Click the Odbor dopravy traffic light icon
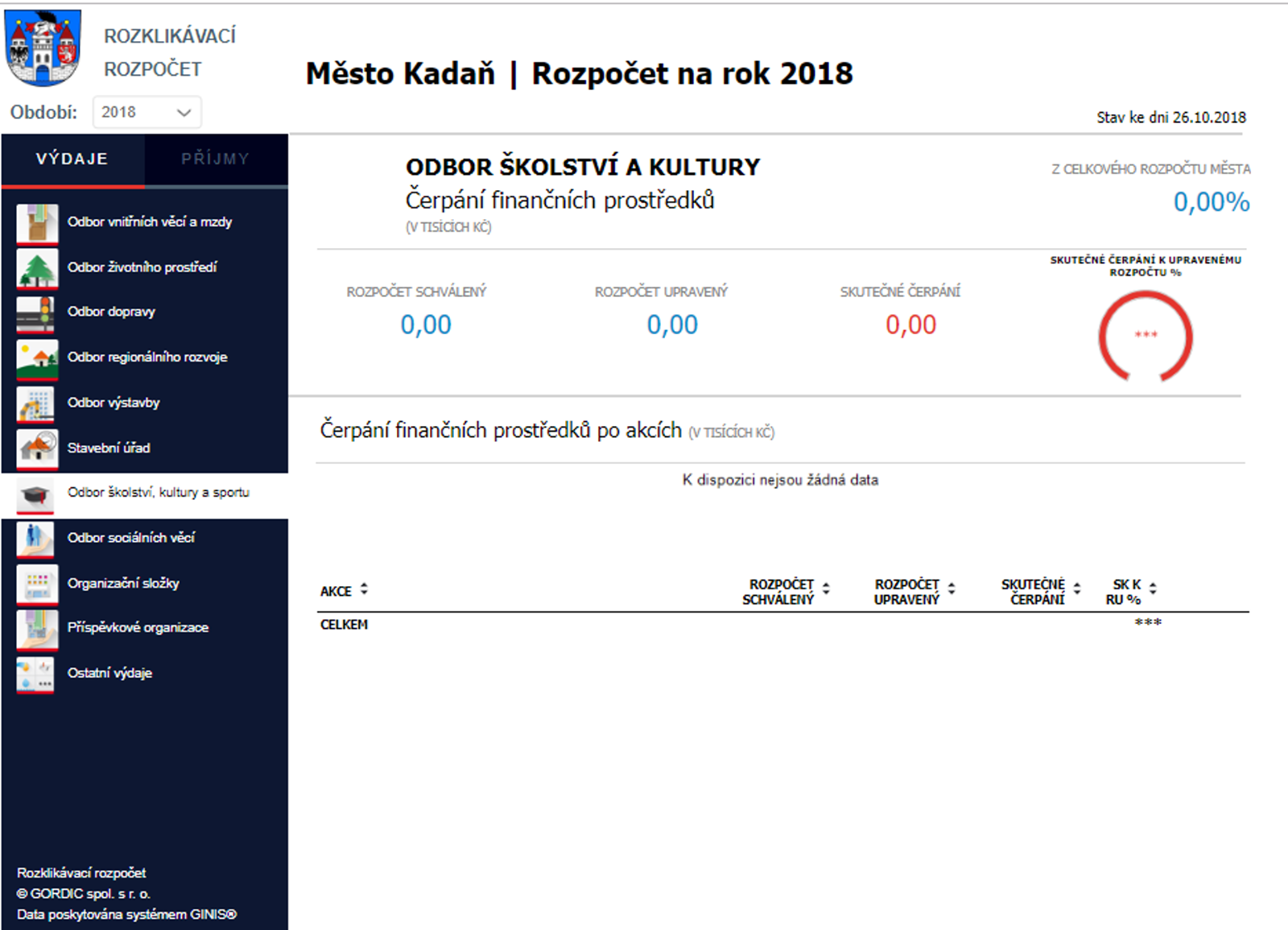This screenshot has height=930, width=1288. click(37, 313)
